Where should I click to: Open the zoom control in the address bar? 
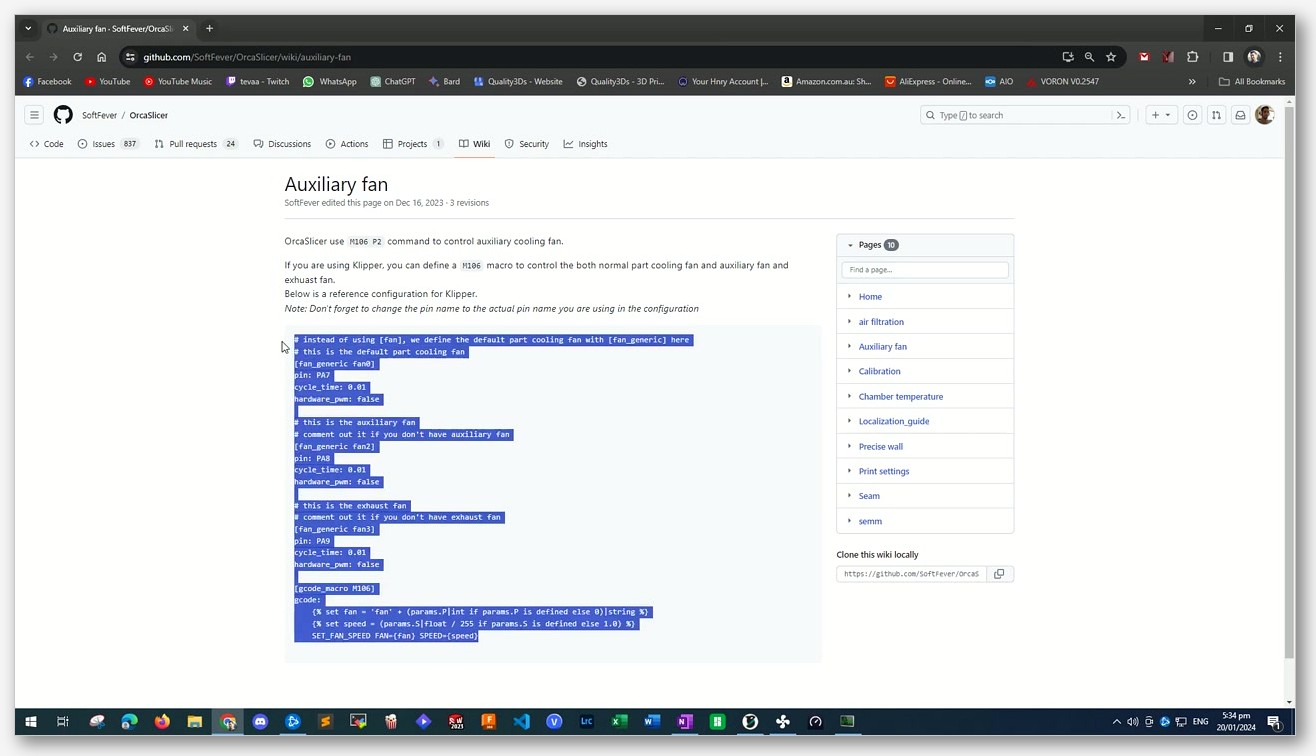click(1089, 57)
